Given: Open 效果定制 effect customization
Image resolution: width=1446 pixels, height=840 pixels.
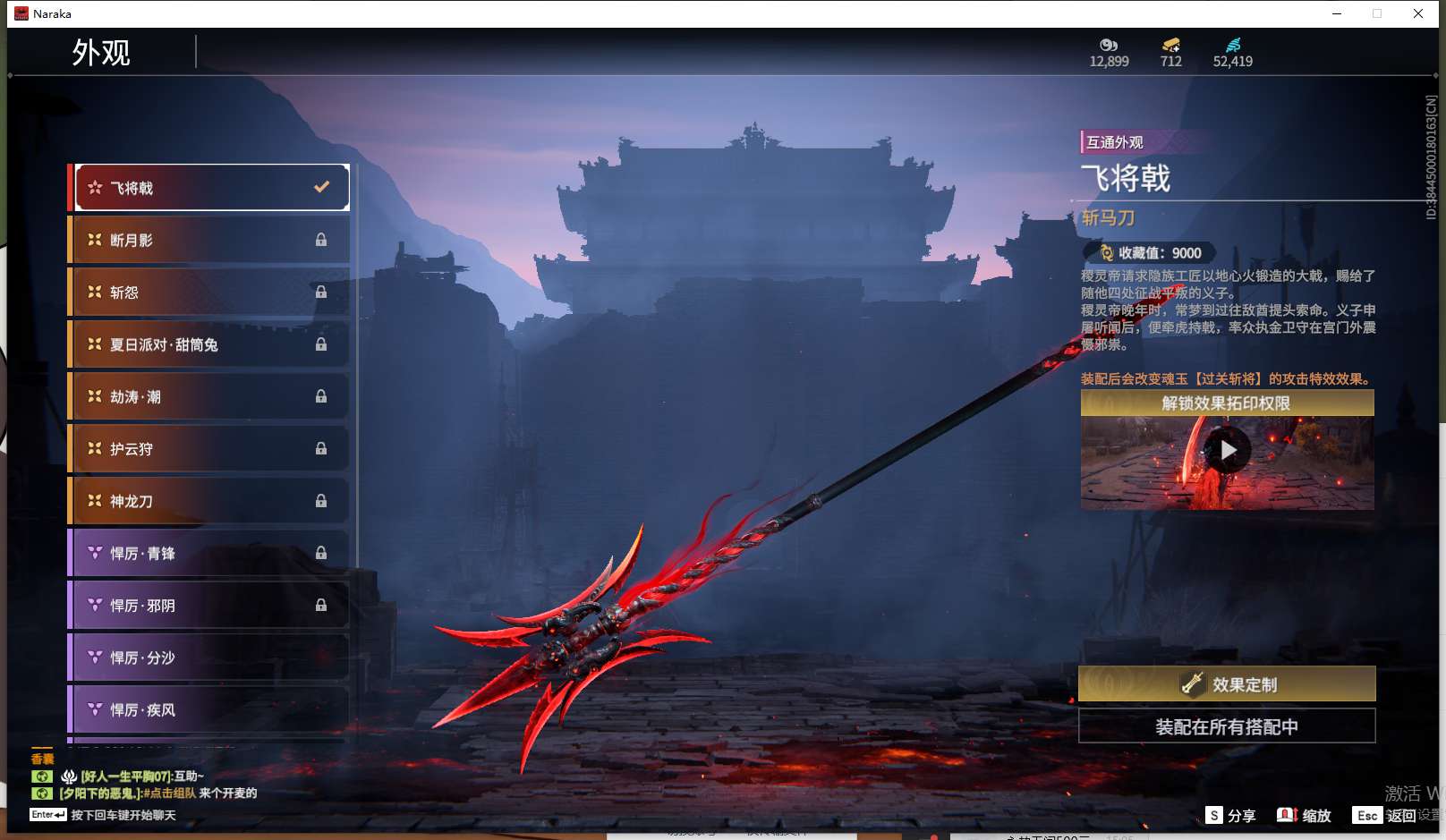Looking at the screenshot, I should pyautogui.click(x=1227, y=684).
